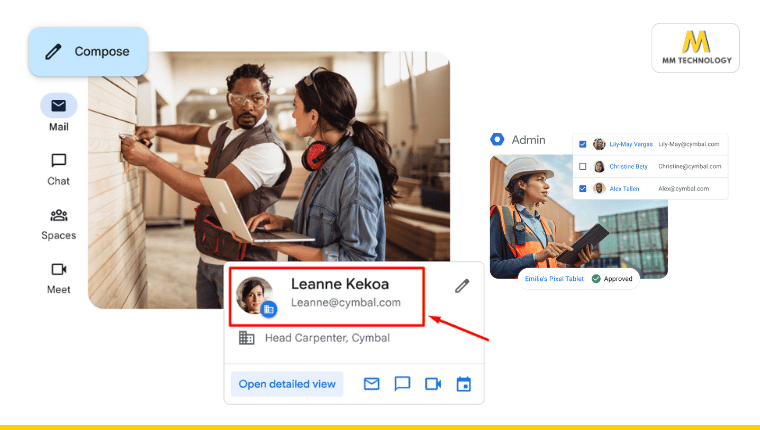Uncheck the Alex Tallon checkbox
Screen dimensions: 760x430
click(x=583, y=189)
